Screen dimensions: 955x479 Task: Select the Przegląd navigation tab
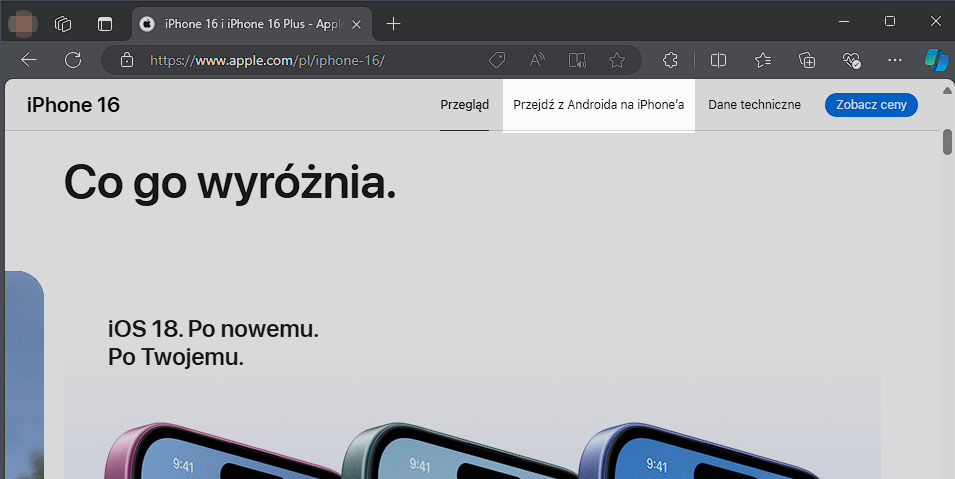coord(465,105)
